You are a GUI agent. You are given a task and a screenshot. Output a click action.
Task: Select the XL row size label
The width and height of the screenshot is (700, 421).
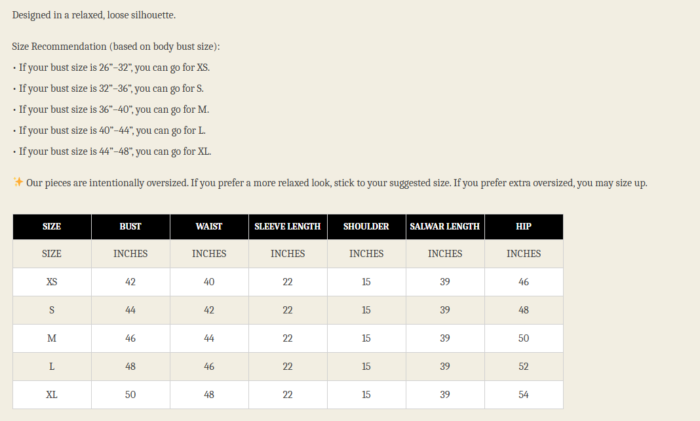[x=52, y=395]
